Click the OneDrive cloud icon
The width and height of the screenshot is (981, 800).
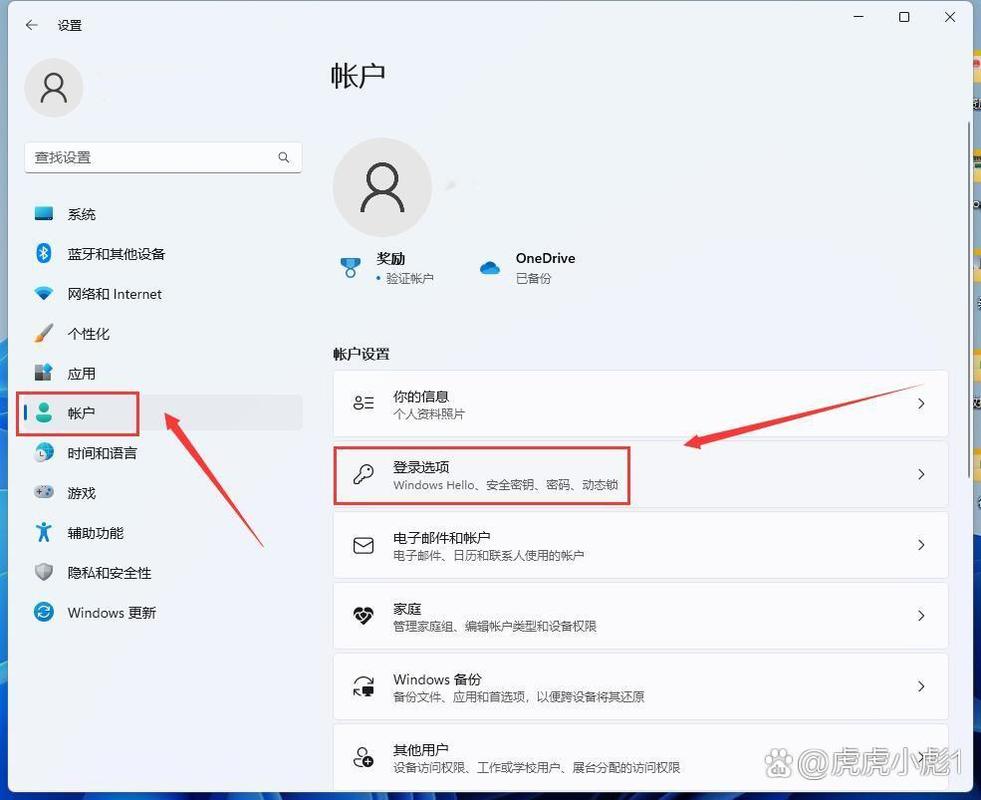point(490,268)
